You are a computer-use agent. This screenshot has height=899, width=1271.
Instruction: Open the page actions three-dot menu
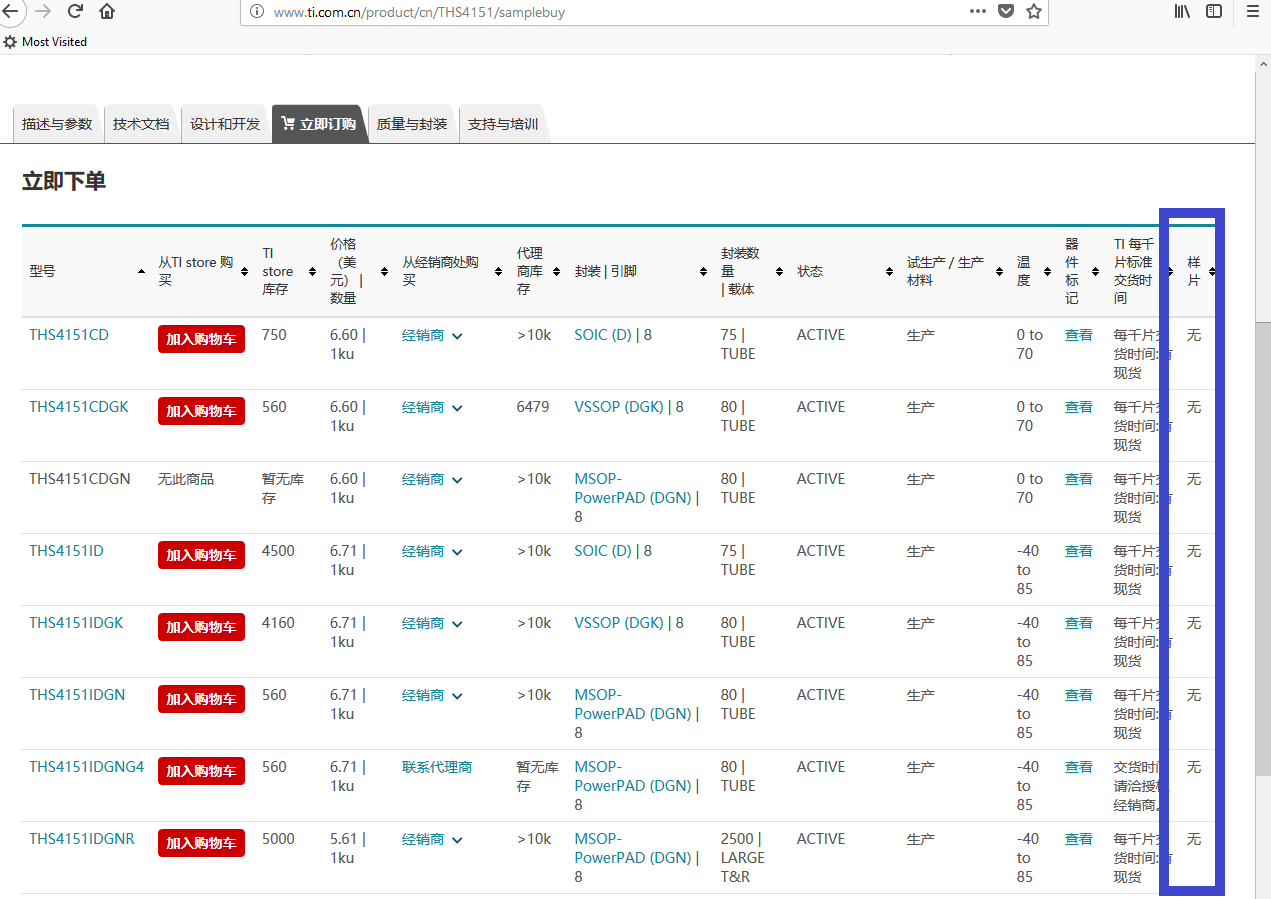978,11
